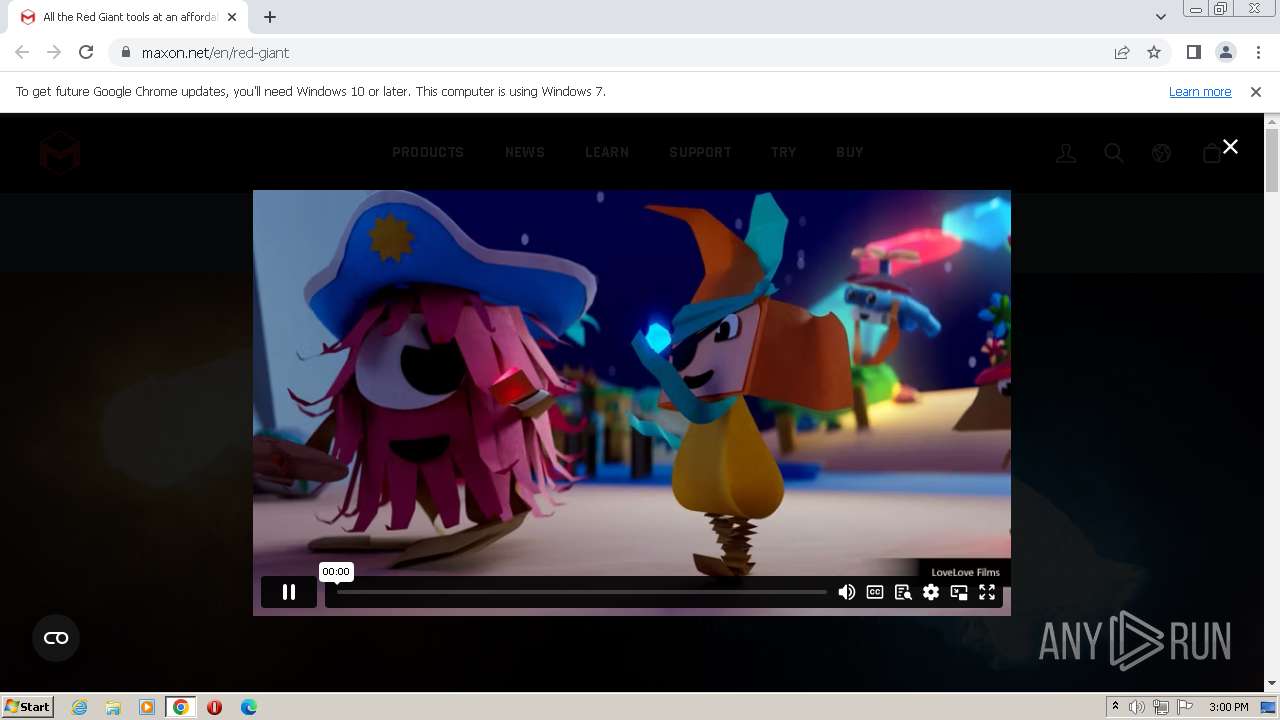Seek along the video progress bar
Image resolution: width=1280 pixels, height=720 pixels.
tap(581, 592)
